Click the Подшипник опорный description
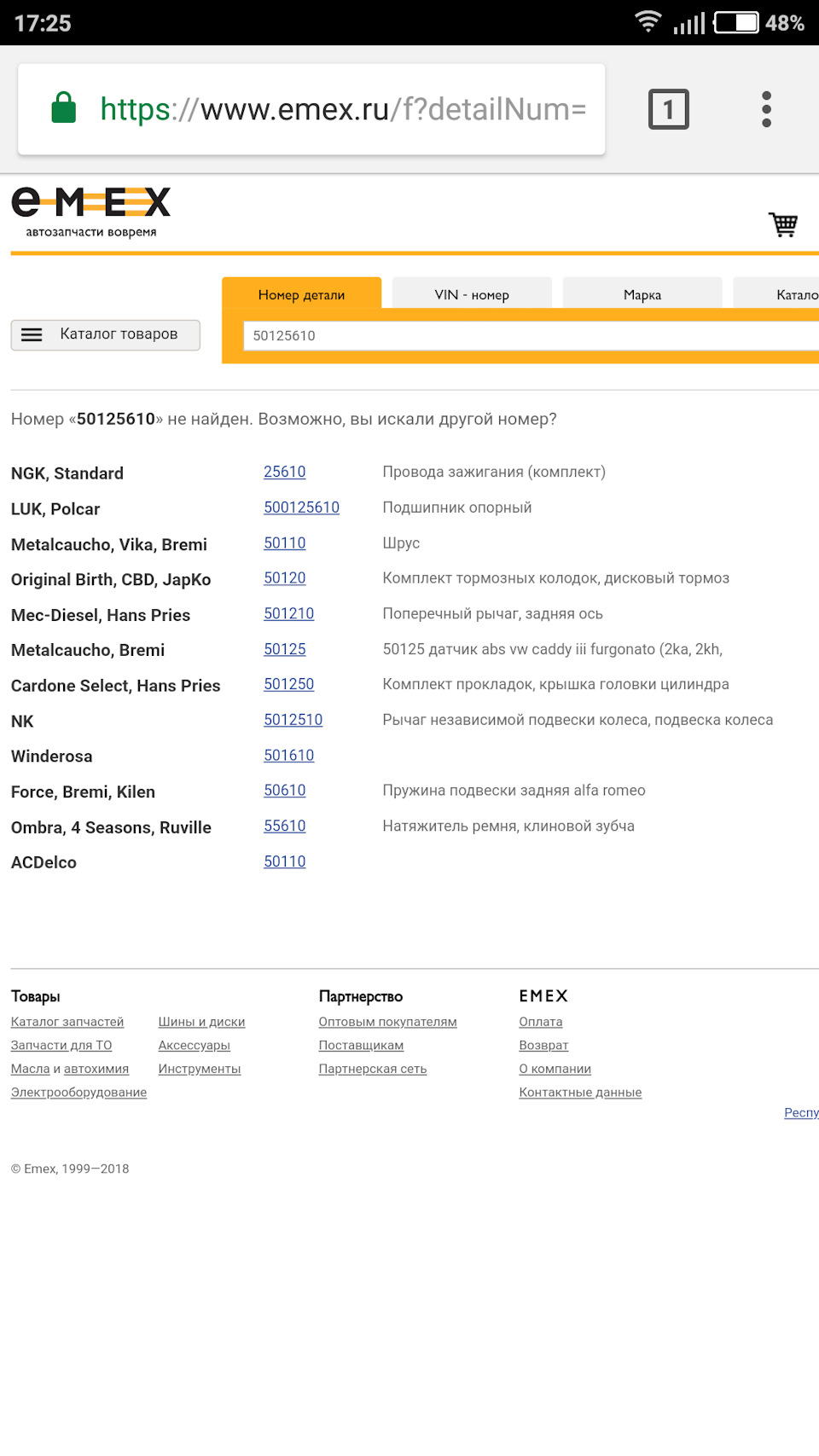The width and height of the screenshot is (819, 1456). [457, 508]
